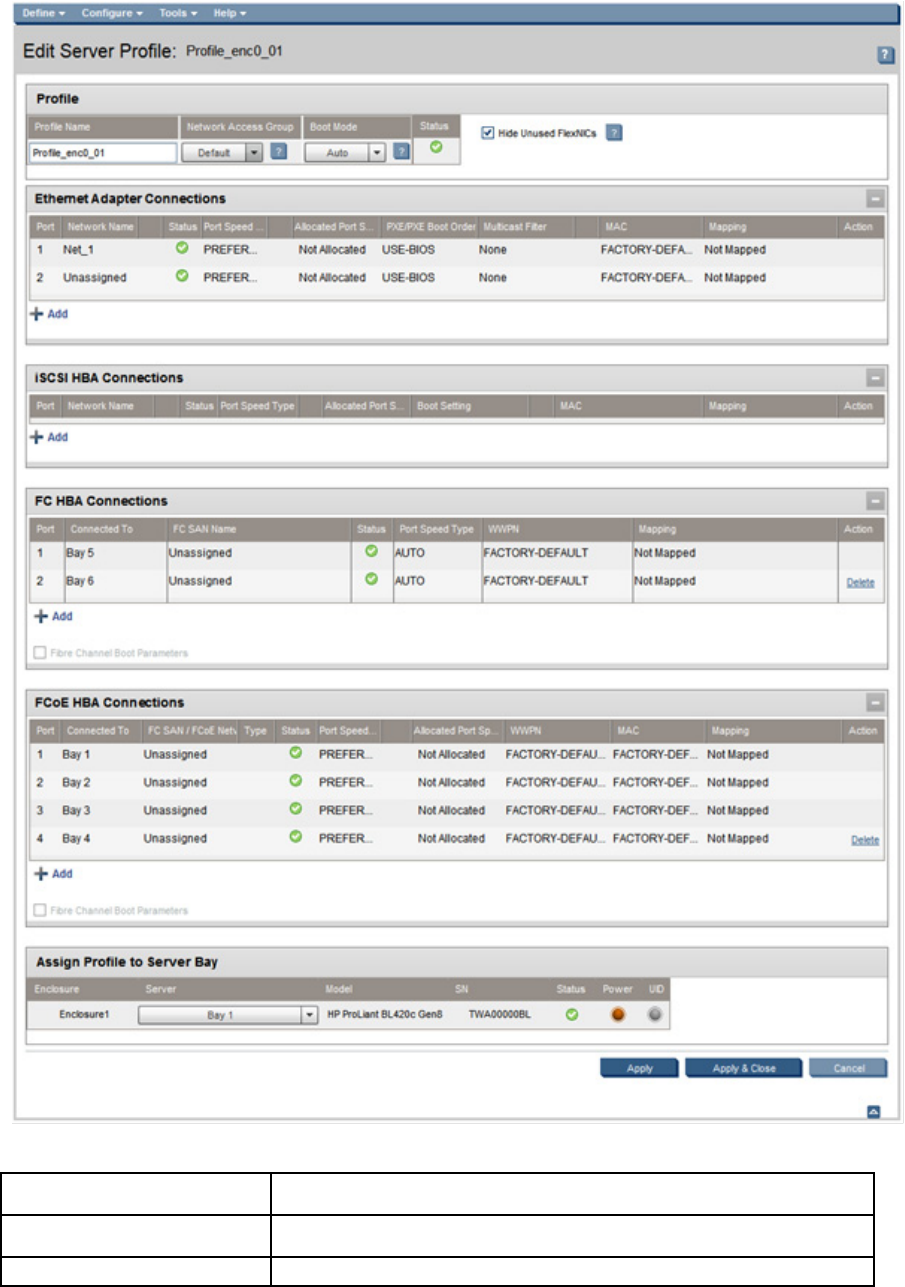The image size is (905, 1287).
Task: Click the grey UID indicator icon
Action: [x=655, y=1015]
